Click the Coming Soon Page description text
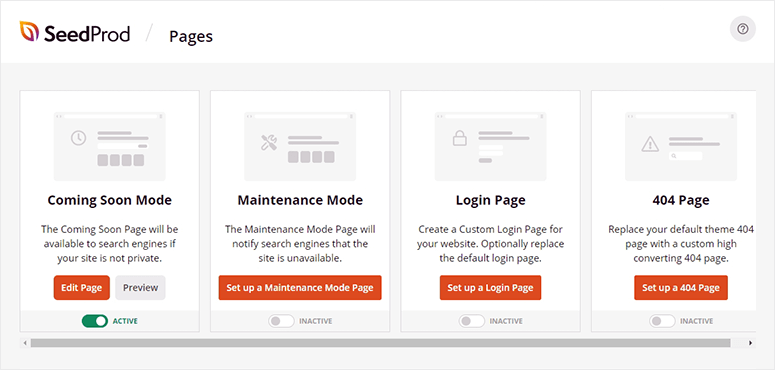Screen dimensions: 775x370 pyautogui.click(x=110, y=244)
